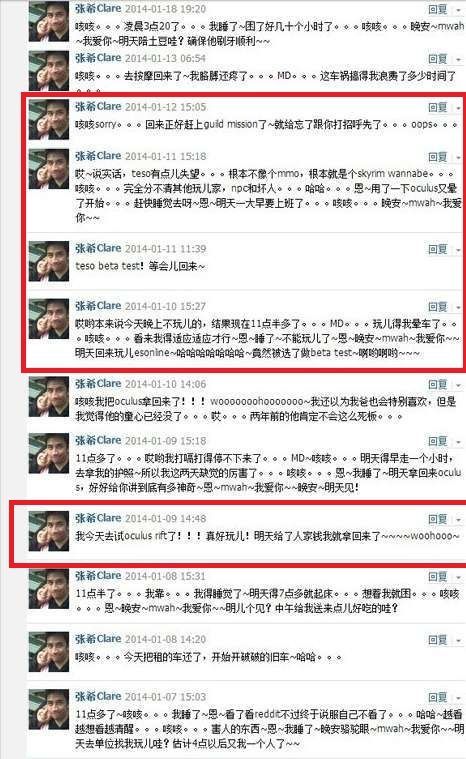
Task: Click timestamp 2014-01-11 11:39
Action: (x=165, y=249)
